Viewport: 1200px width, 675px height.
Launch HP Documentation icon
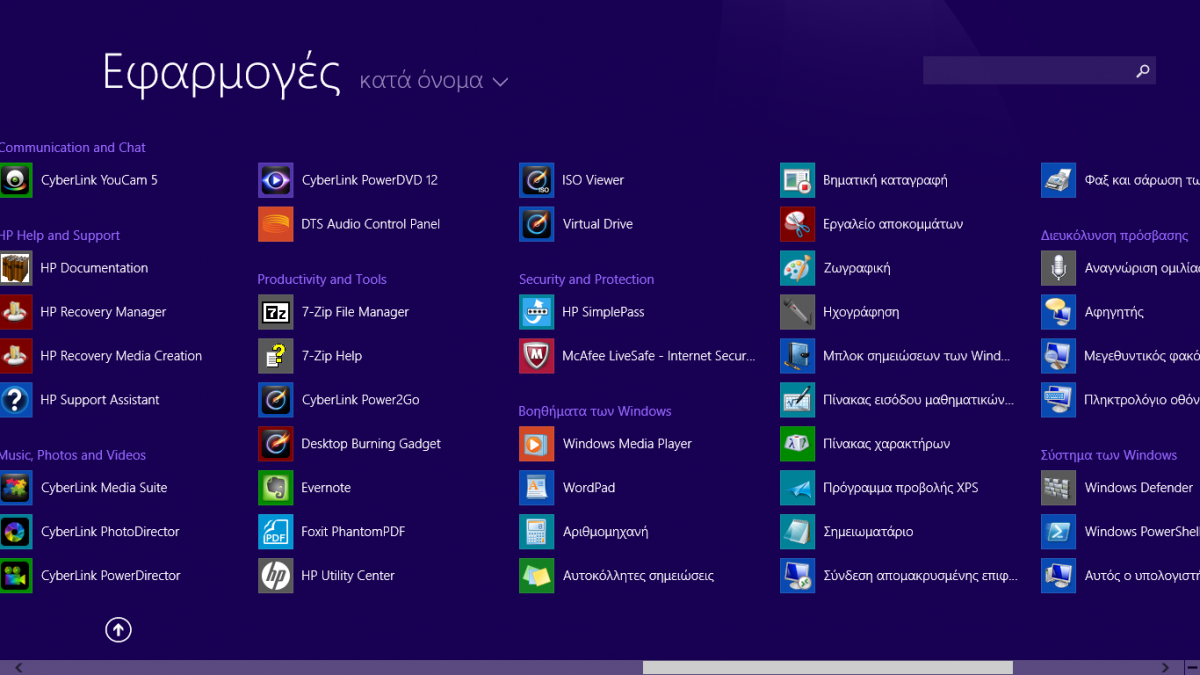16,268
